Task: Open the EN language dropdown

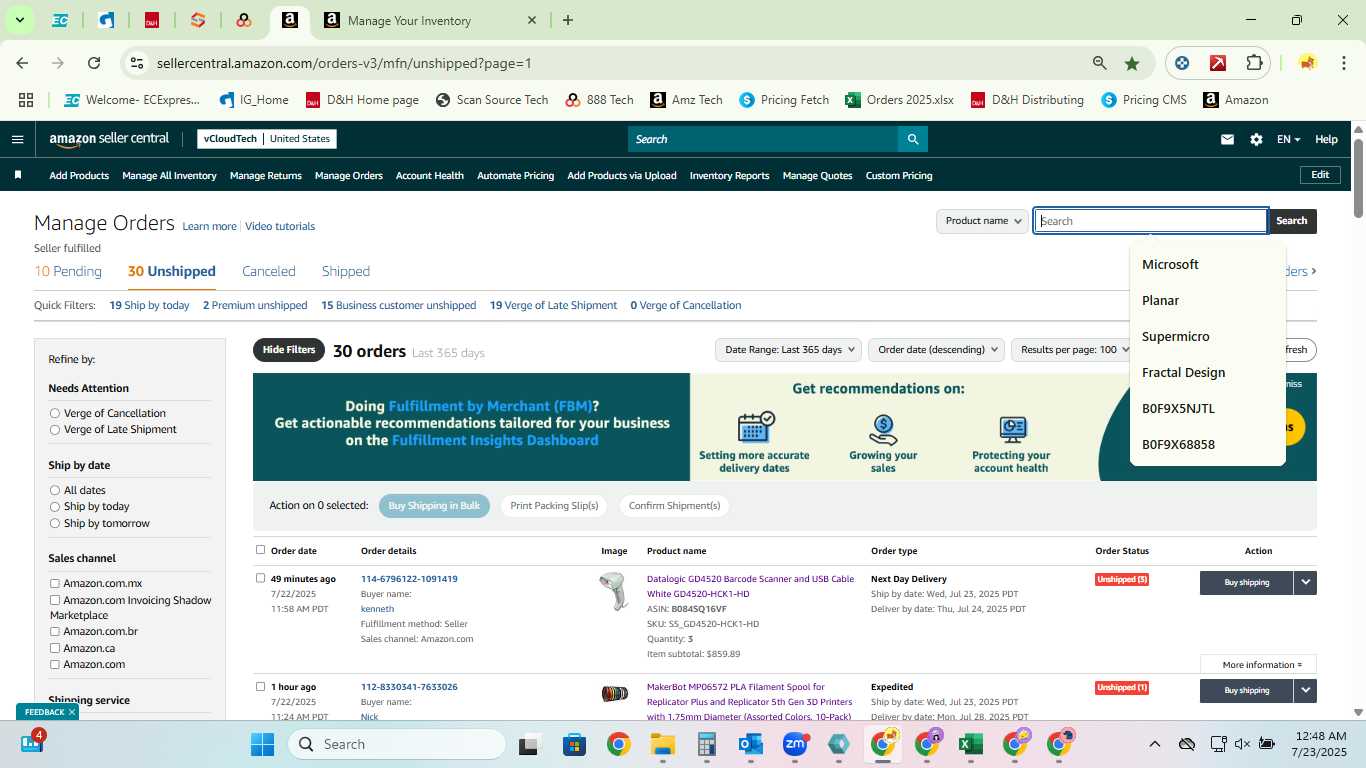Action: click(x=1288, y=140)
